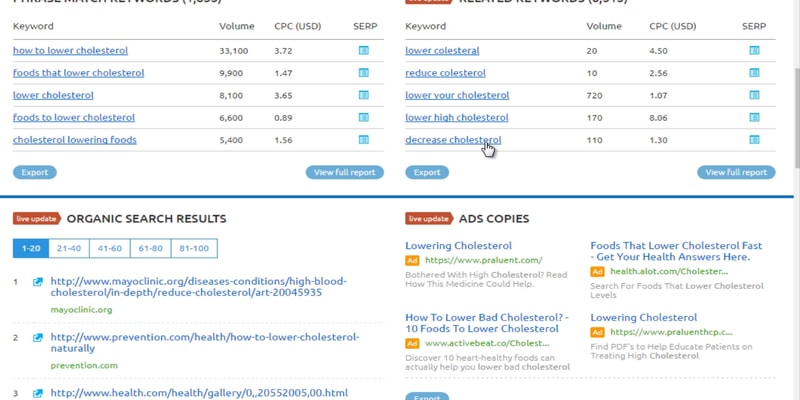
Task: Export the related keywords list
Action: click(427, 172)
